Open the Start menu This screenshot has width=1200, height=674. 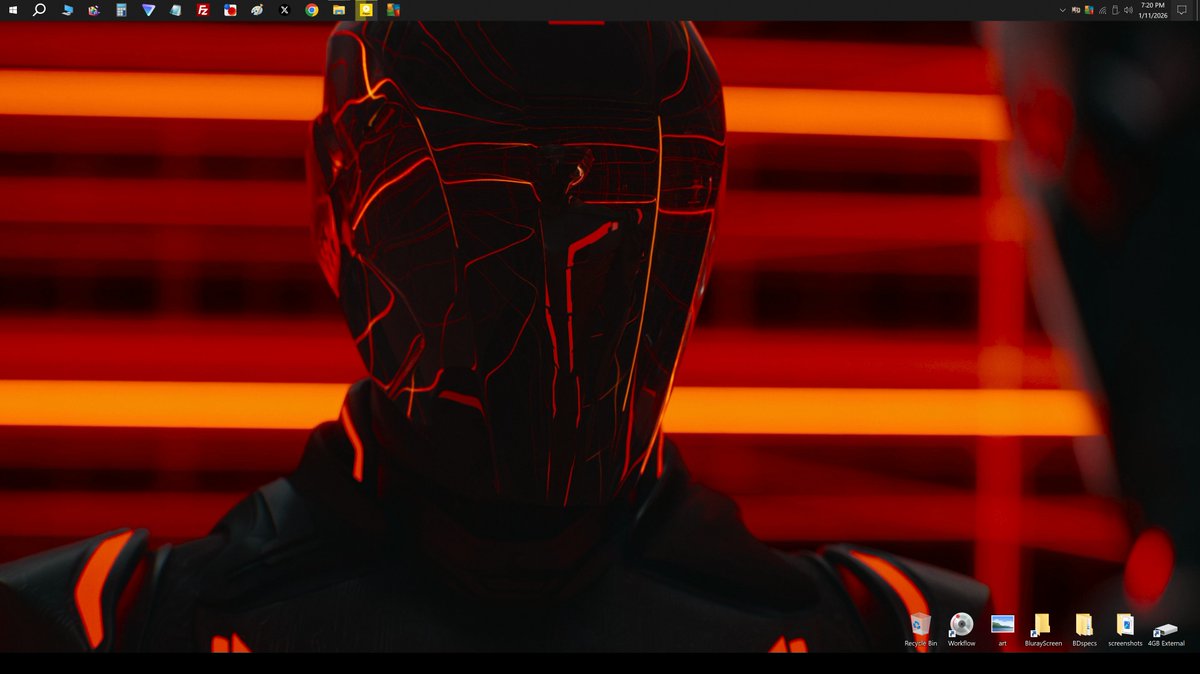click(x=13, y=10)
